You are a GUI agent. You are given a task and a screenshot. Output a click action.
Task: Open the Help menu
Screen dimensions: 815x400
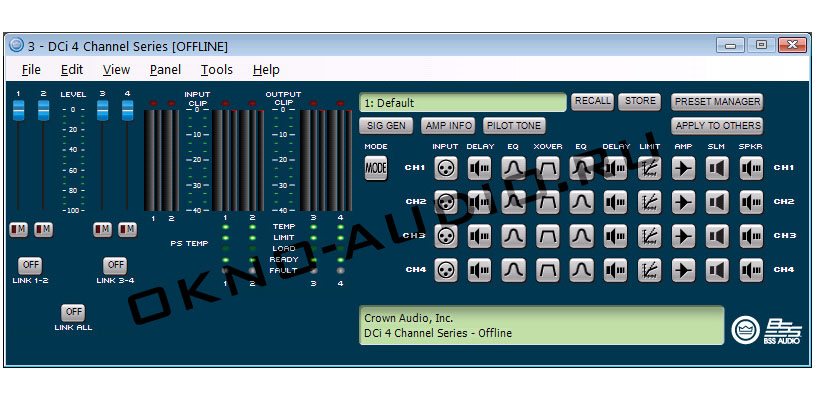[266, 70]
